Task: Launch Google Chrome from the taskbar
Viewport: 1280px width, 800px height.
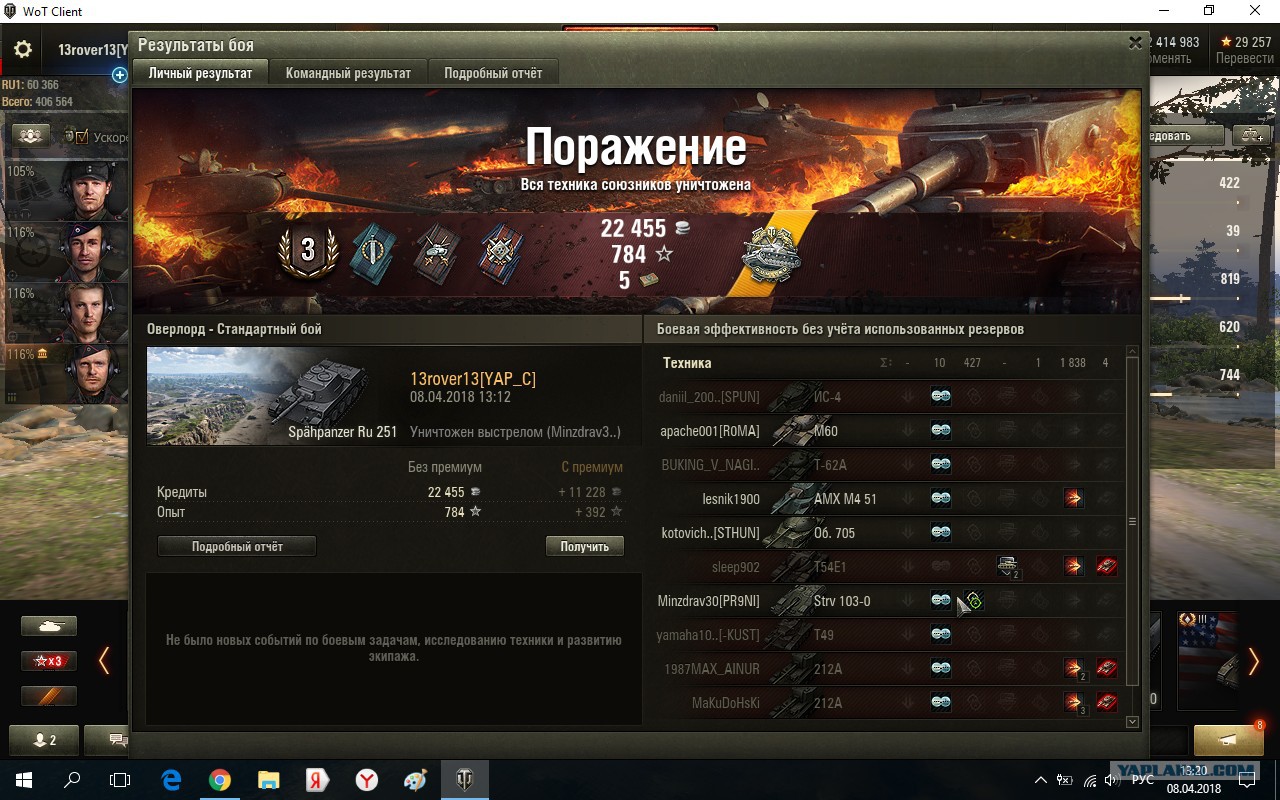Action: tap(220, 780)
